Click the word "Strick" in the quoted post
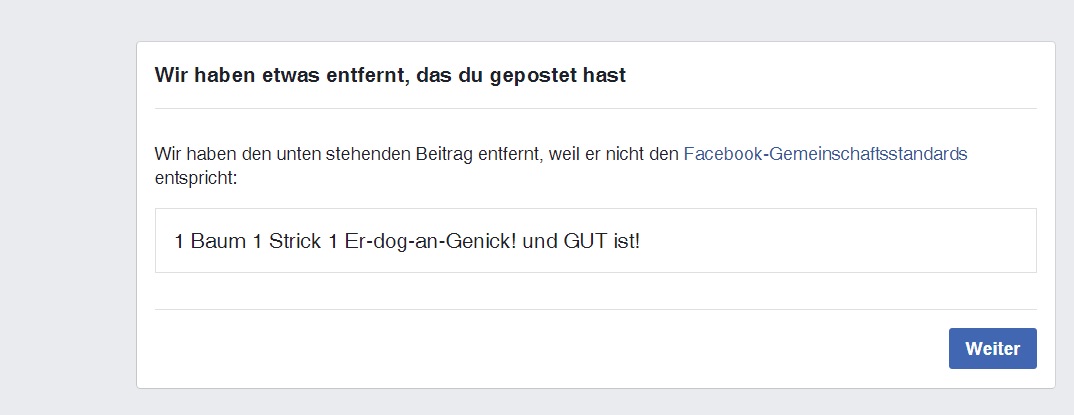This screenshot has height=415, width=1074. pyautogui.click(x=294, y=241)
